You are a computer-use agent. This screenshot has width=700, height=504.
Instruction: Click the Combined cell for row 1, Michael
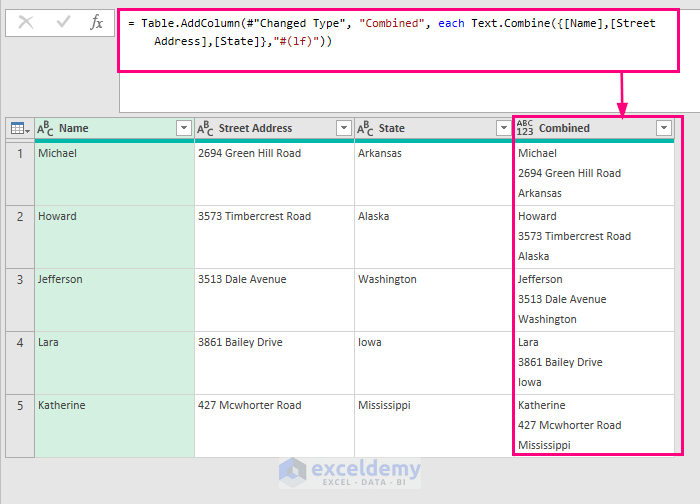595,174
